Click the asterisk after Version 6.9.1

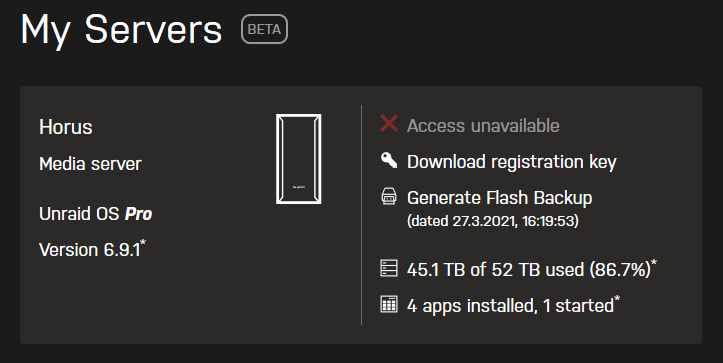143,242
